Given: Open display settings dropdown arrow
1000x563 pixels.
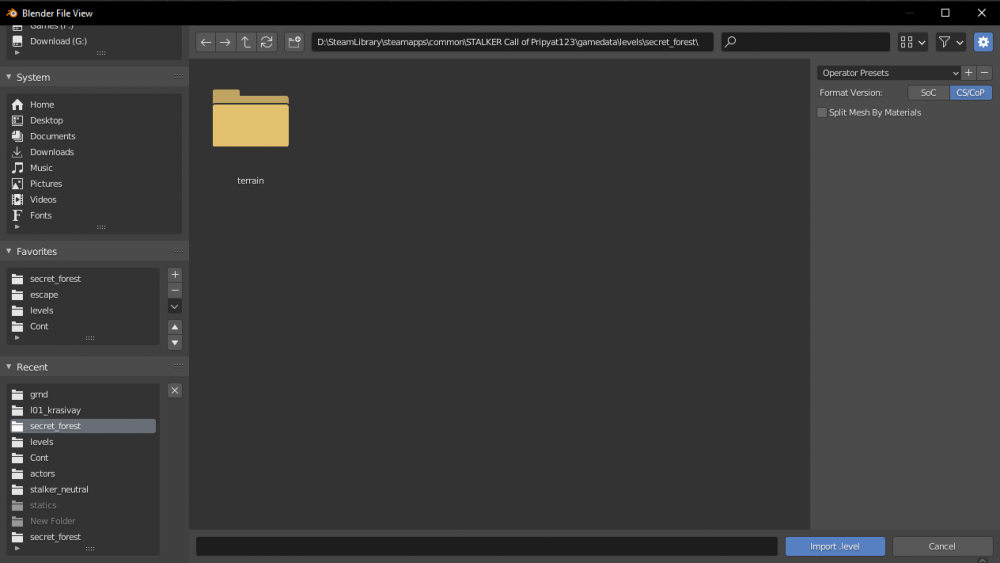Looking at the screenshot, I should 922,42.
